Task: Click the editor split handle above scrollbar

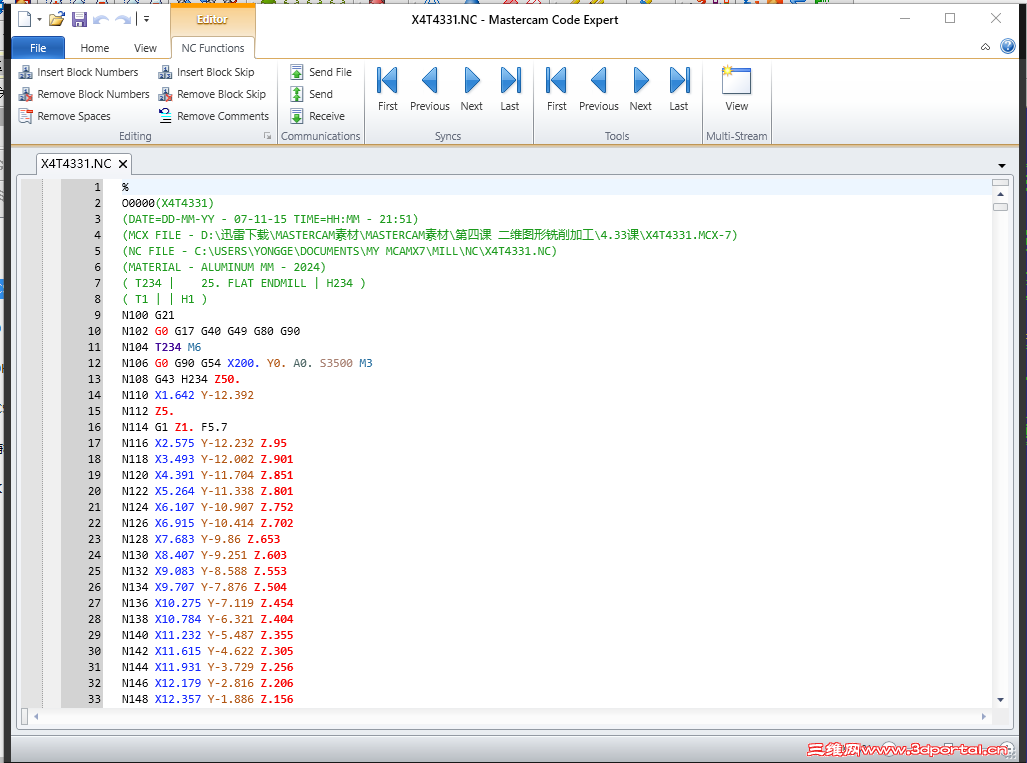Action: [1000, 183]
